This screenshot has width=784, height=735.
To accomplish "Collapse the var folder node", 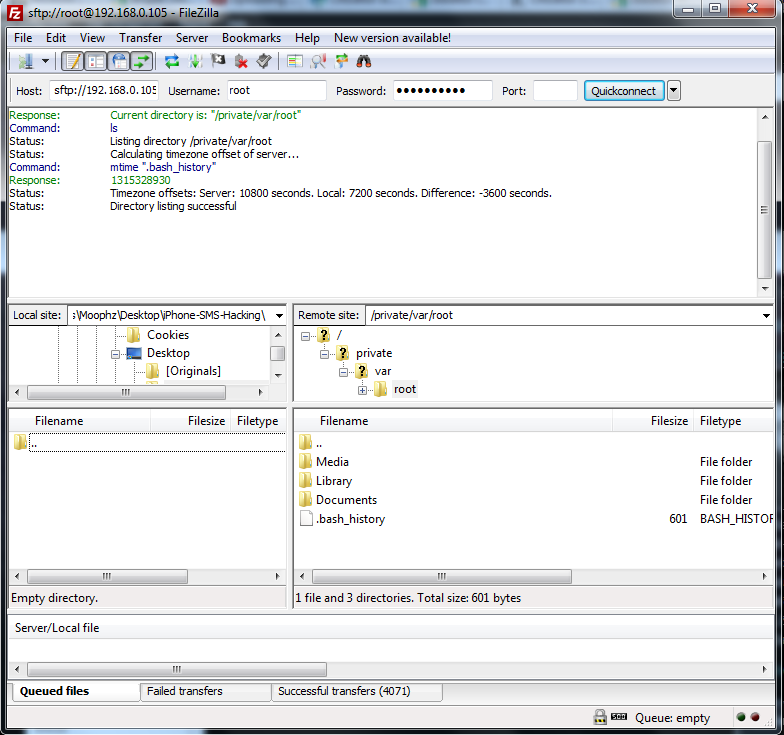I will click(343, 372).
